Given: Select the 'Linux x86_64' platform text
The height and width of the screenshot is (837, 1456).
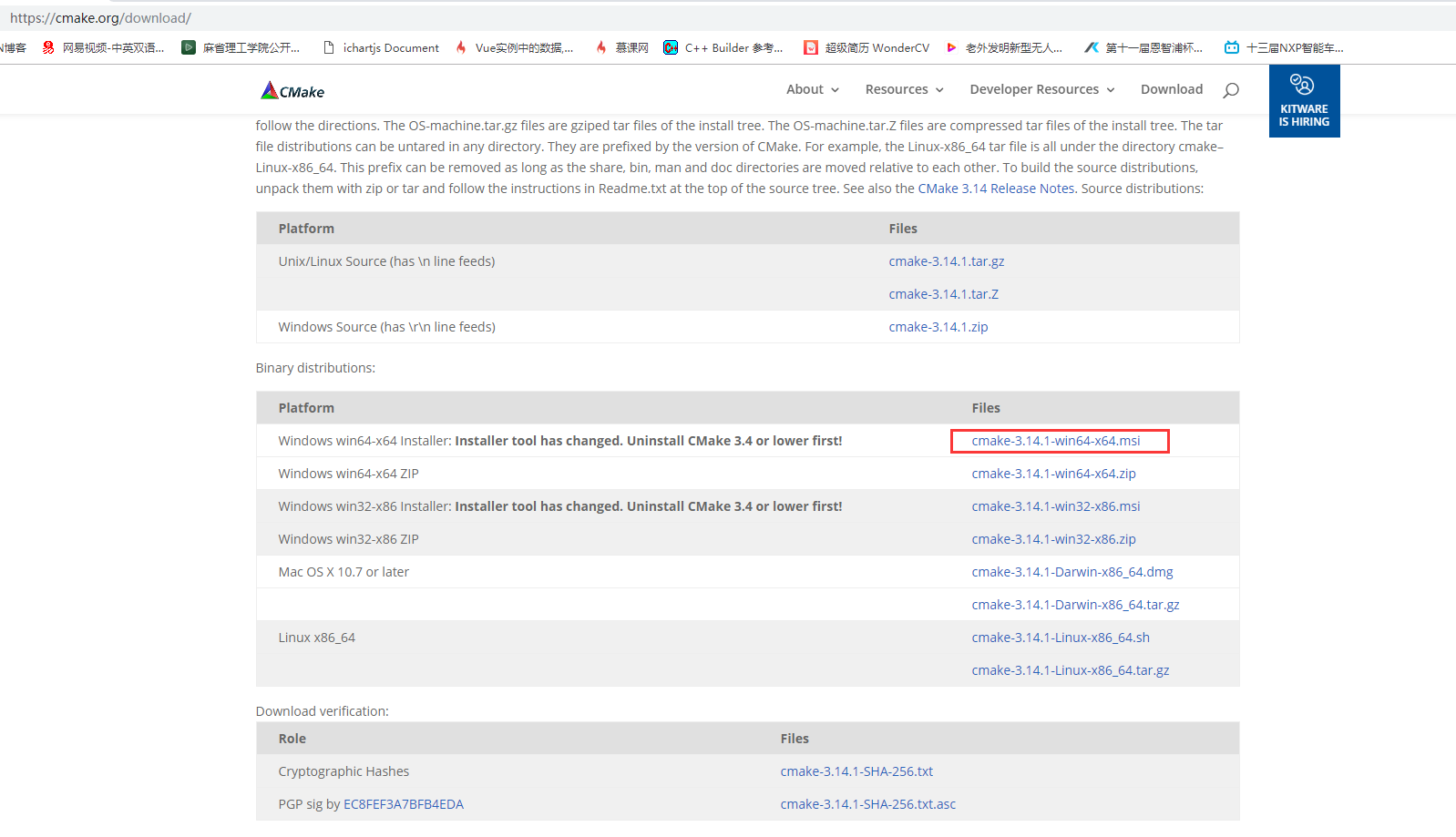Looking at the screenshot, I should [317, 638].
